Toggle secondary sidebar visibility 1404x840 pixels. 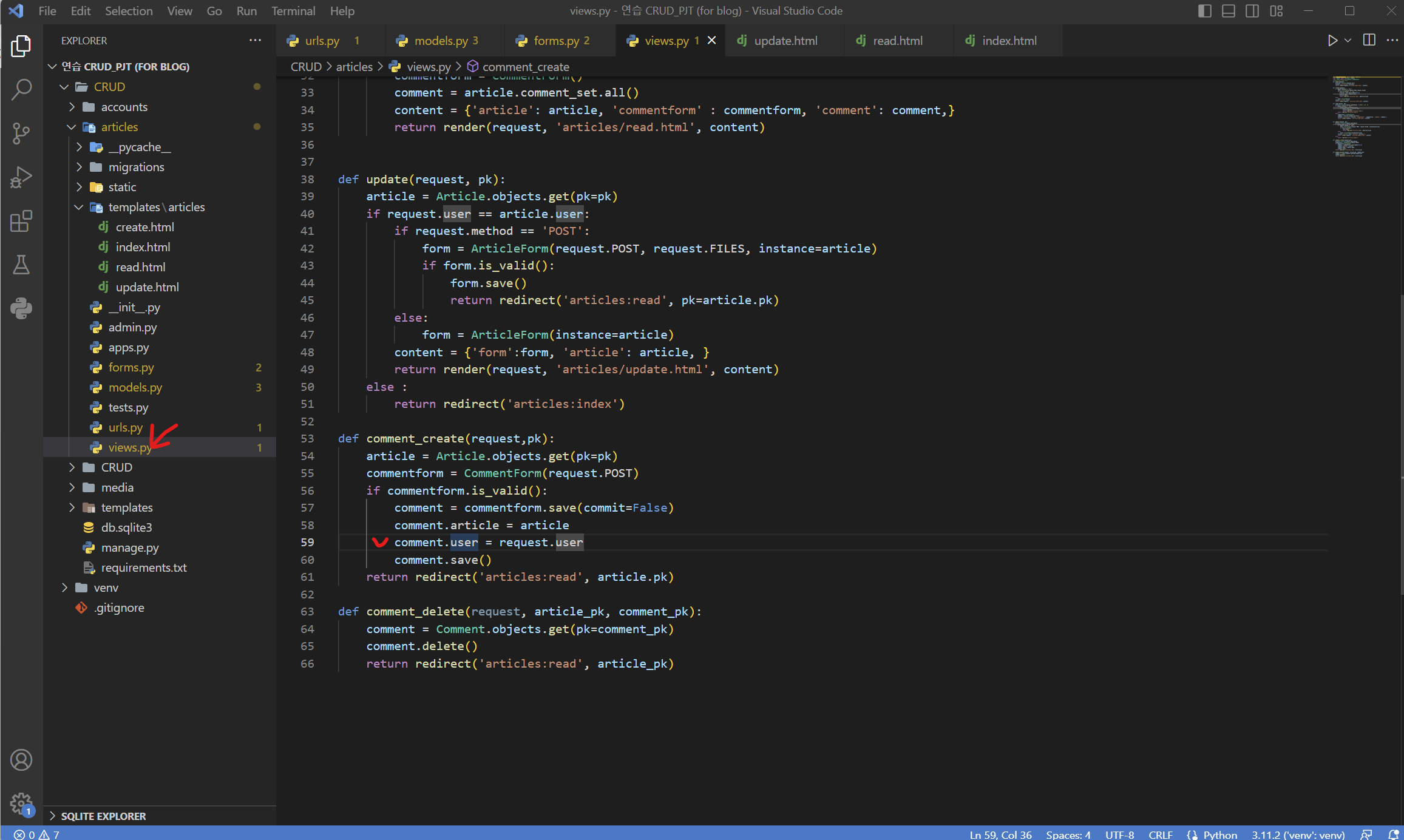[x=1252, y=11]
